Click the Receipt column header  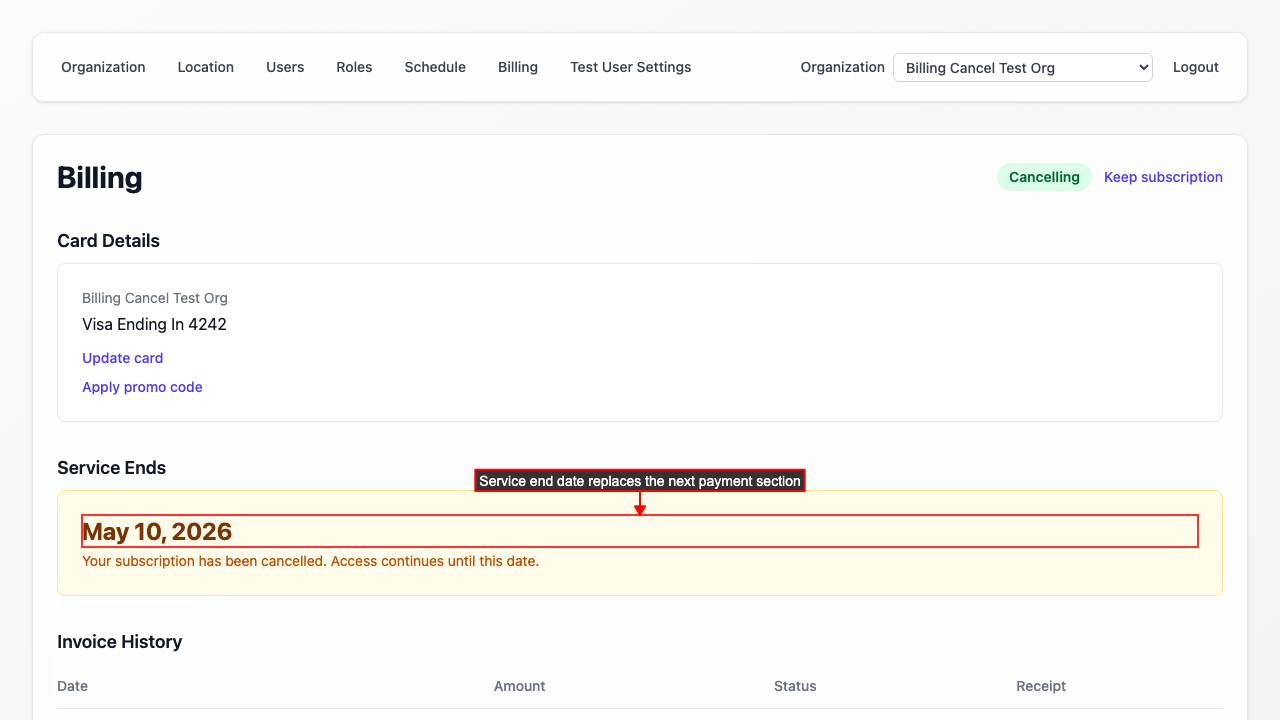click(x=1041, y=686)
